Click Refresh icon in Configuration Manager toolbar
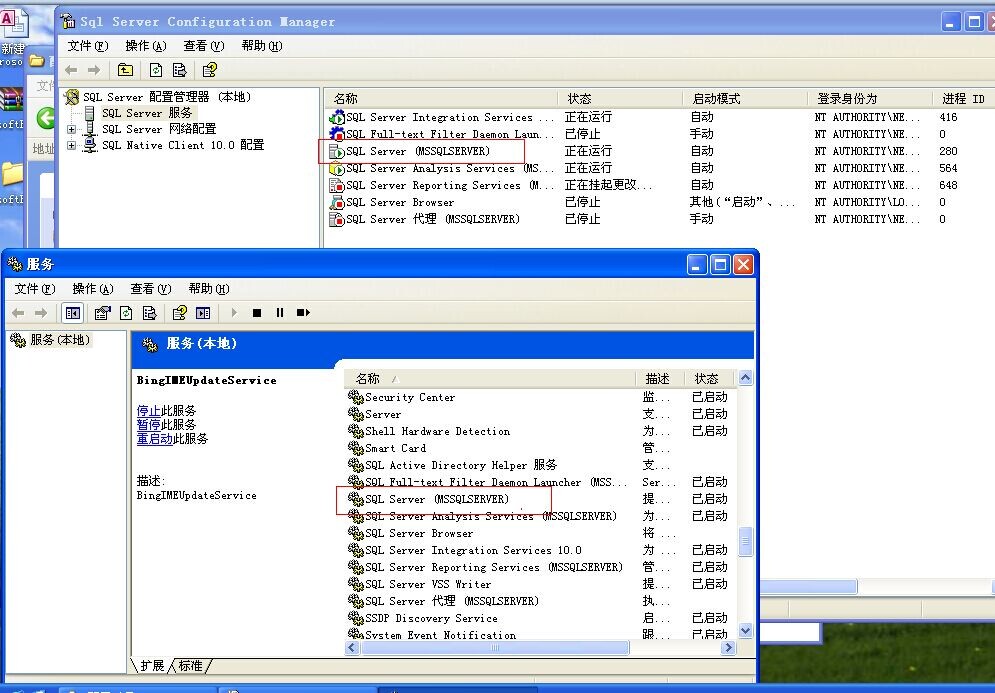The width and height of the screenshot is (995, 693). click(x=155, y=70)
